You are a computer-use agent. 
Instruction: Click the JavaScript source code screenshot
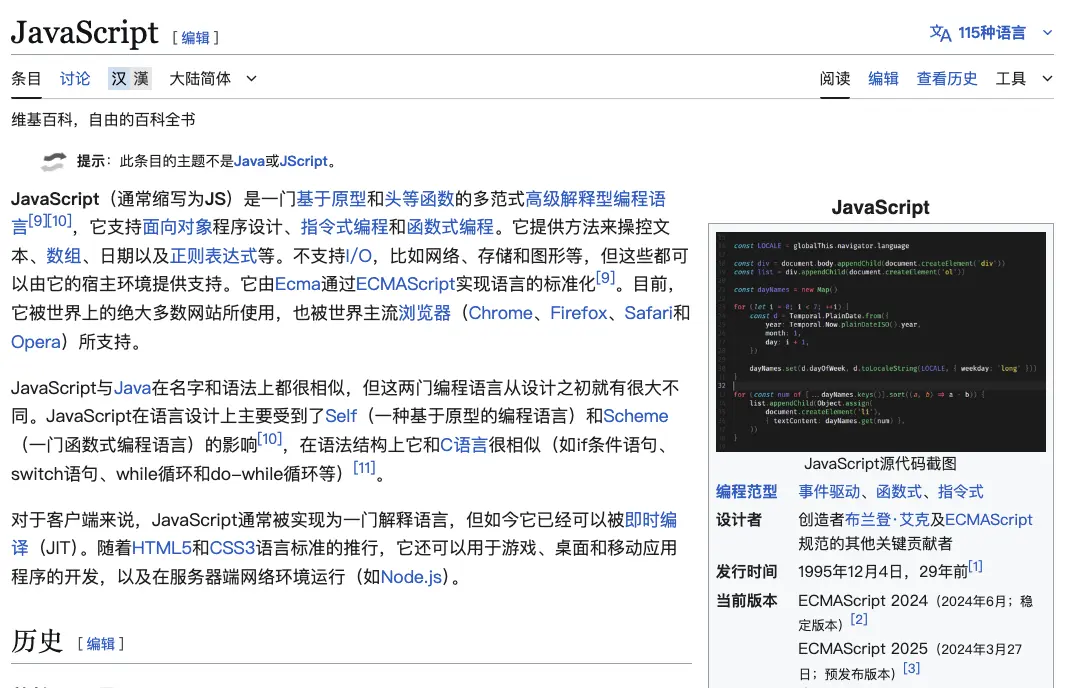(880, 340)
